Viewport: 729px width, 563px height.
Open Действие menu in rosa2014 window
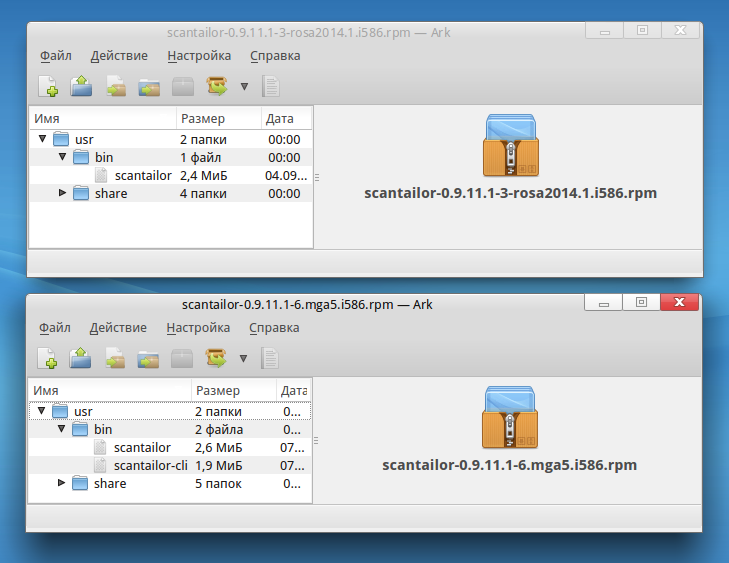[x=119, y=56]
